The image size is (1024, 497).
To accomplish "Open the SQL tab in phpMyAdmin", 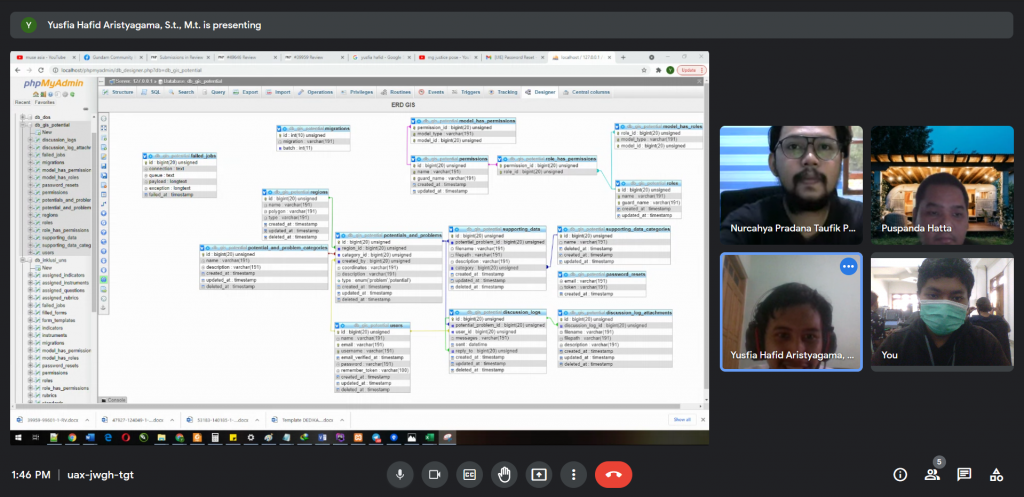I will [151, 92].
